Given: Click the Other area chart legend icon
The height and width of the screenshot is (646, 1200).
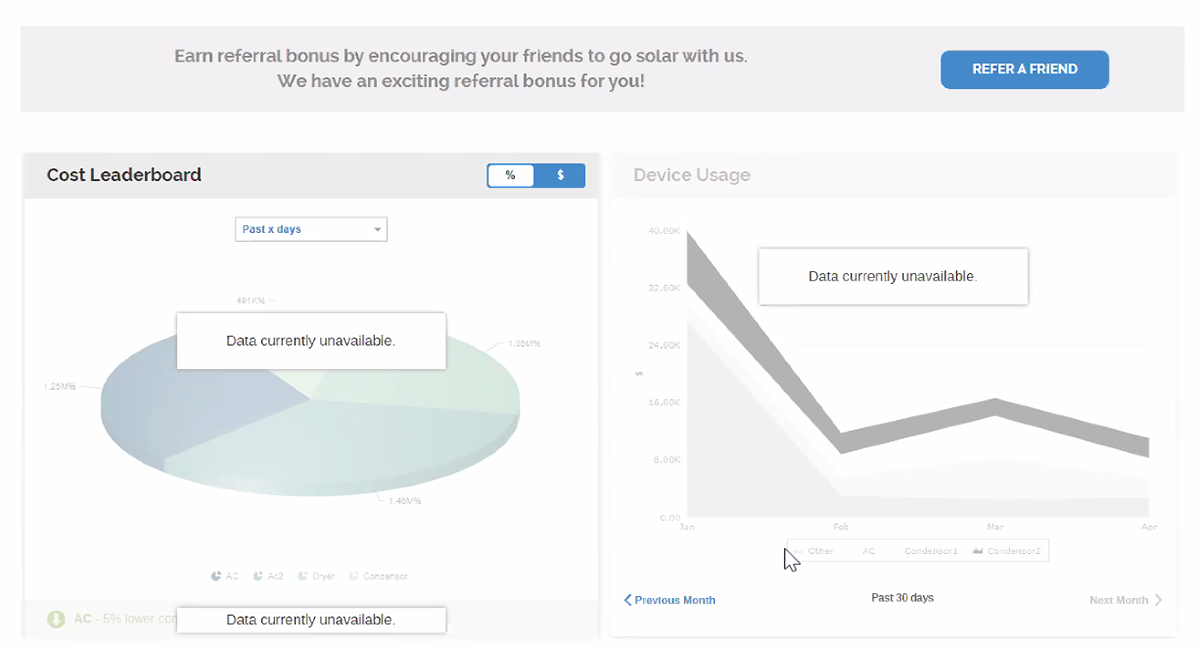Looking at the screenshot, I should tap(798, 551).
